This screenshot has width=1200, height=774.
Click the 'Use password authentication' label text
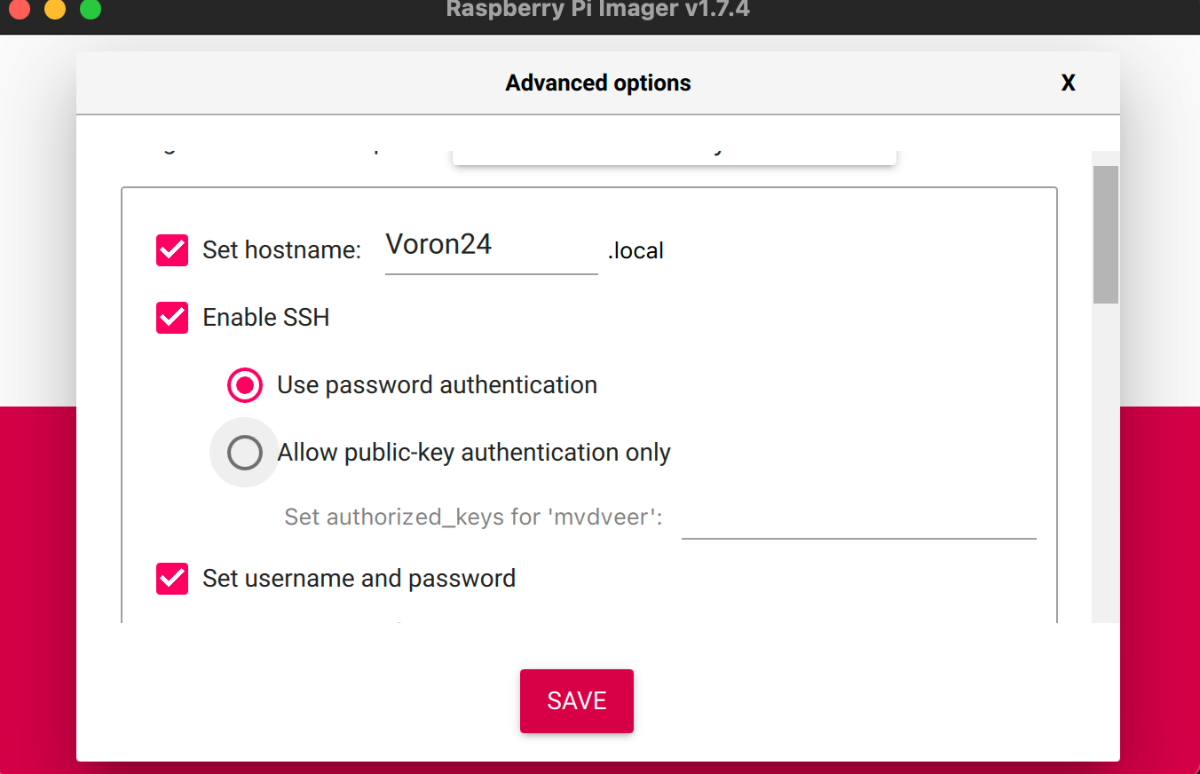point(437,385)
